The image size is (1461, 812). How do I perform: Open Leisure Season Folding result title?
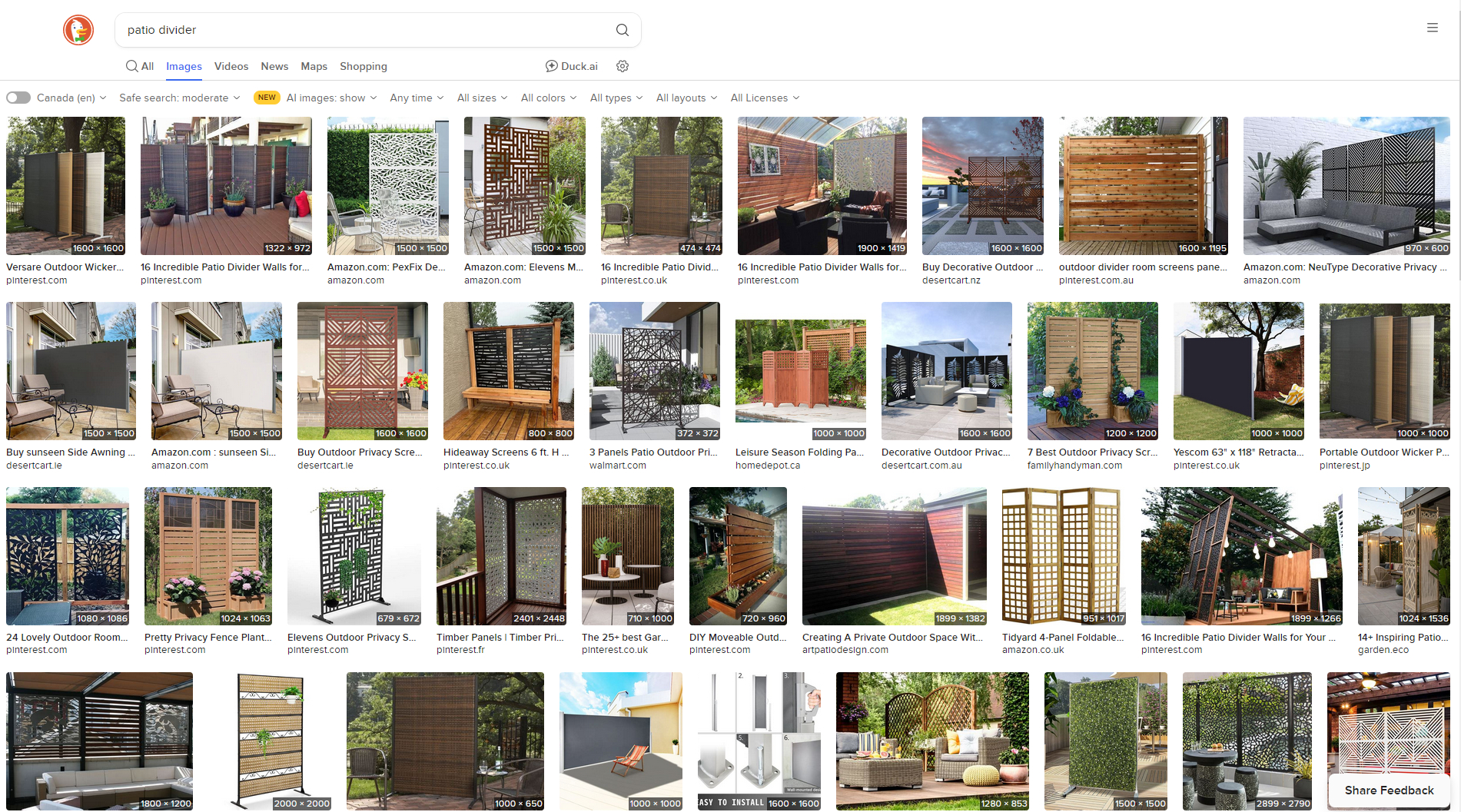800,452
